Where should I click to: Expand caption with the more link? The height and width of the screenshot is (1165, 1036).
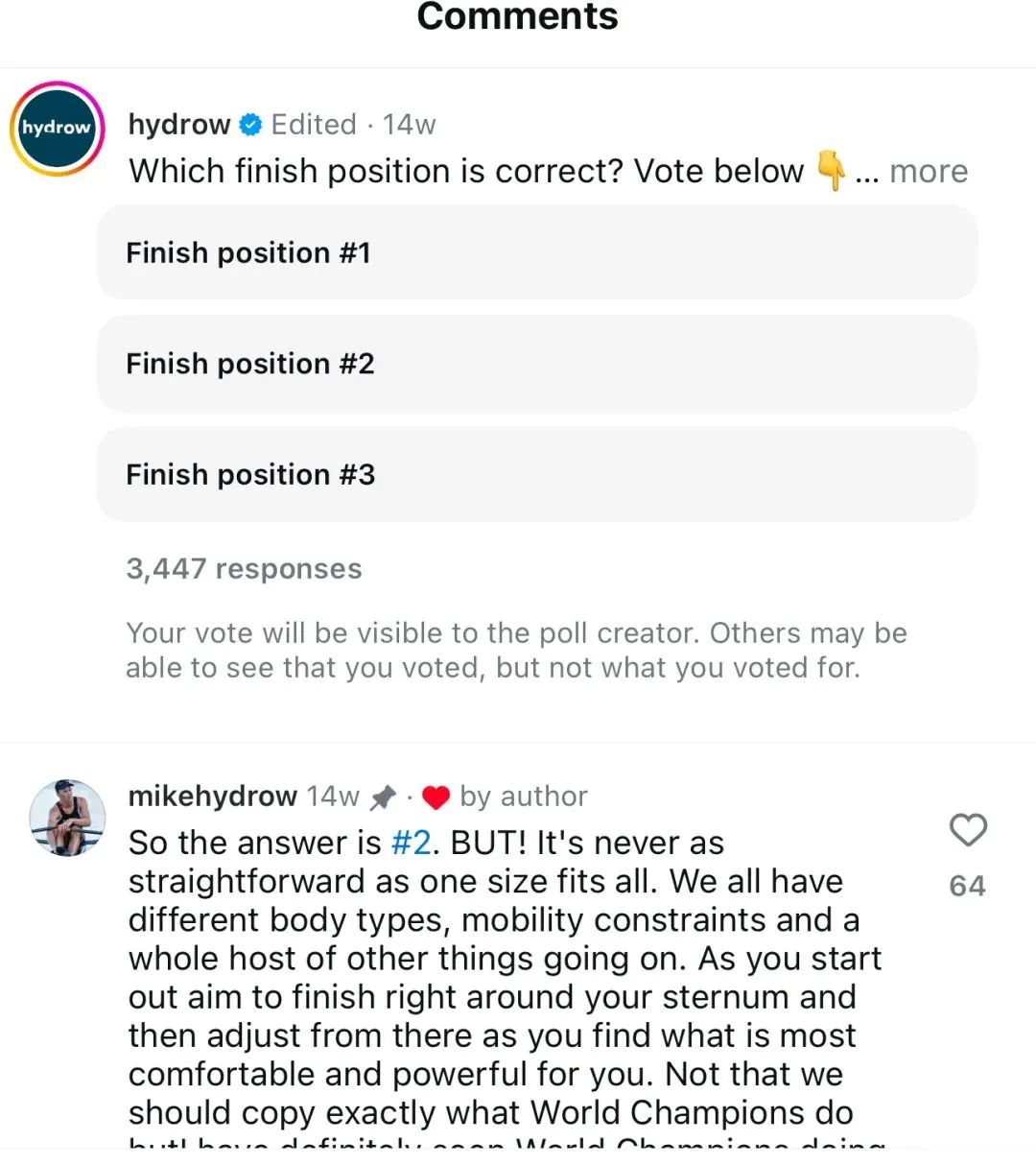[928, 172]
